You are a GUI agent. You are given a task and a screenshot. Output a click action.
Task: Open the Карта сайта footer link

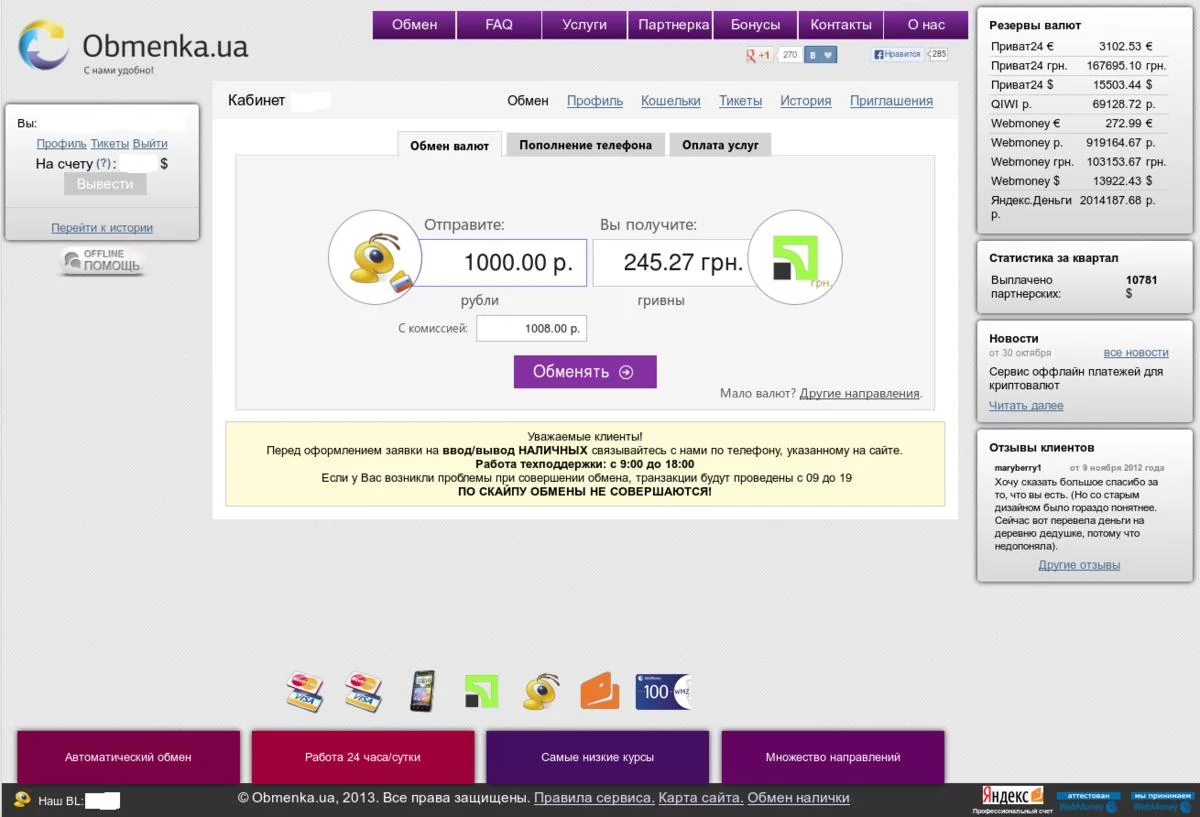[x=701, y=798]
